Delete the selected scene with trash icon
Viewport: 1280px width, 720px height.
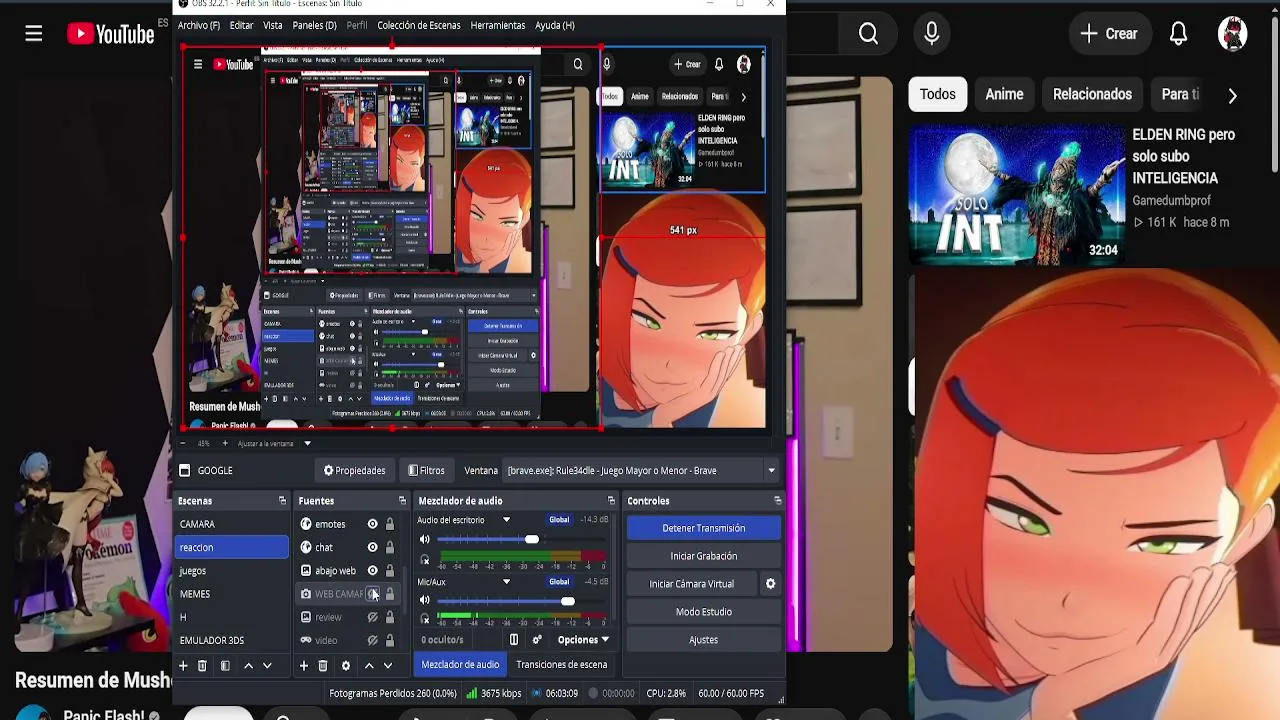(202, 666)
